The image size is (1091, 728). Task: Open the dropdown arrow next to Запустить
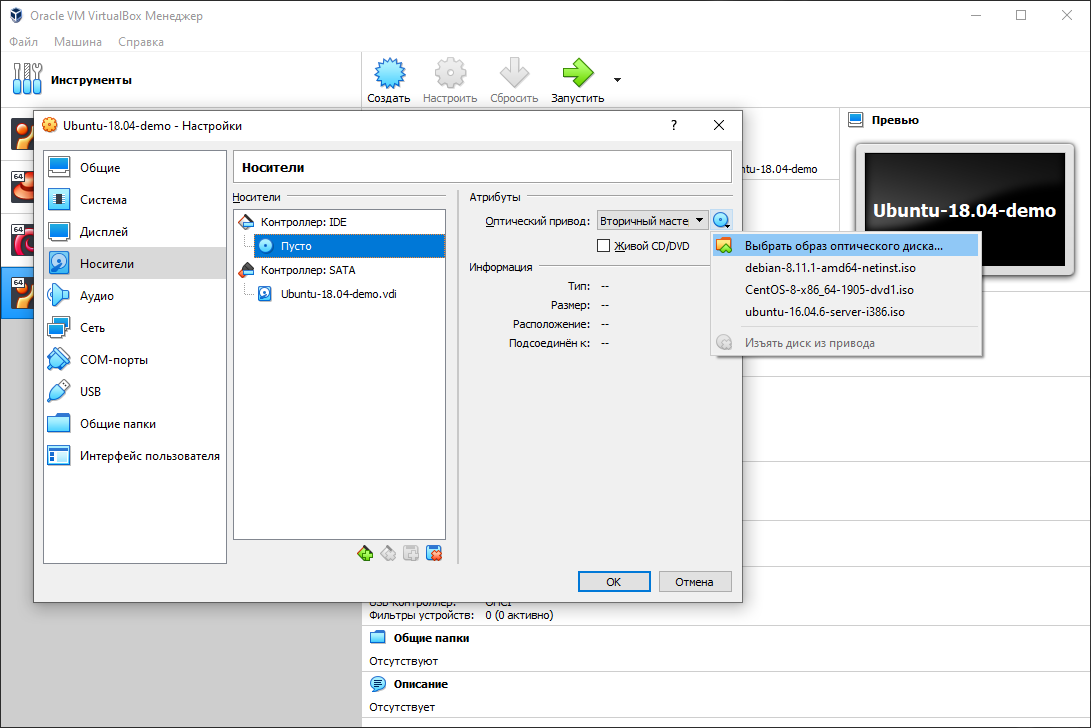(617, 80)
